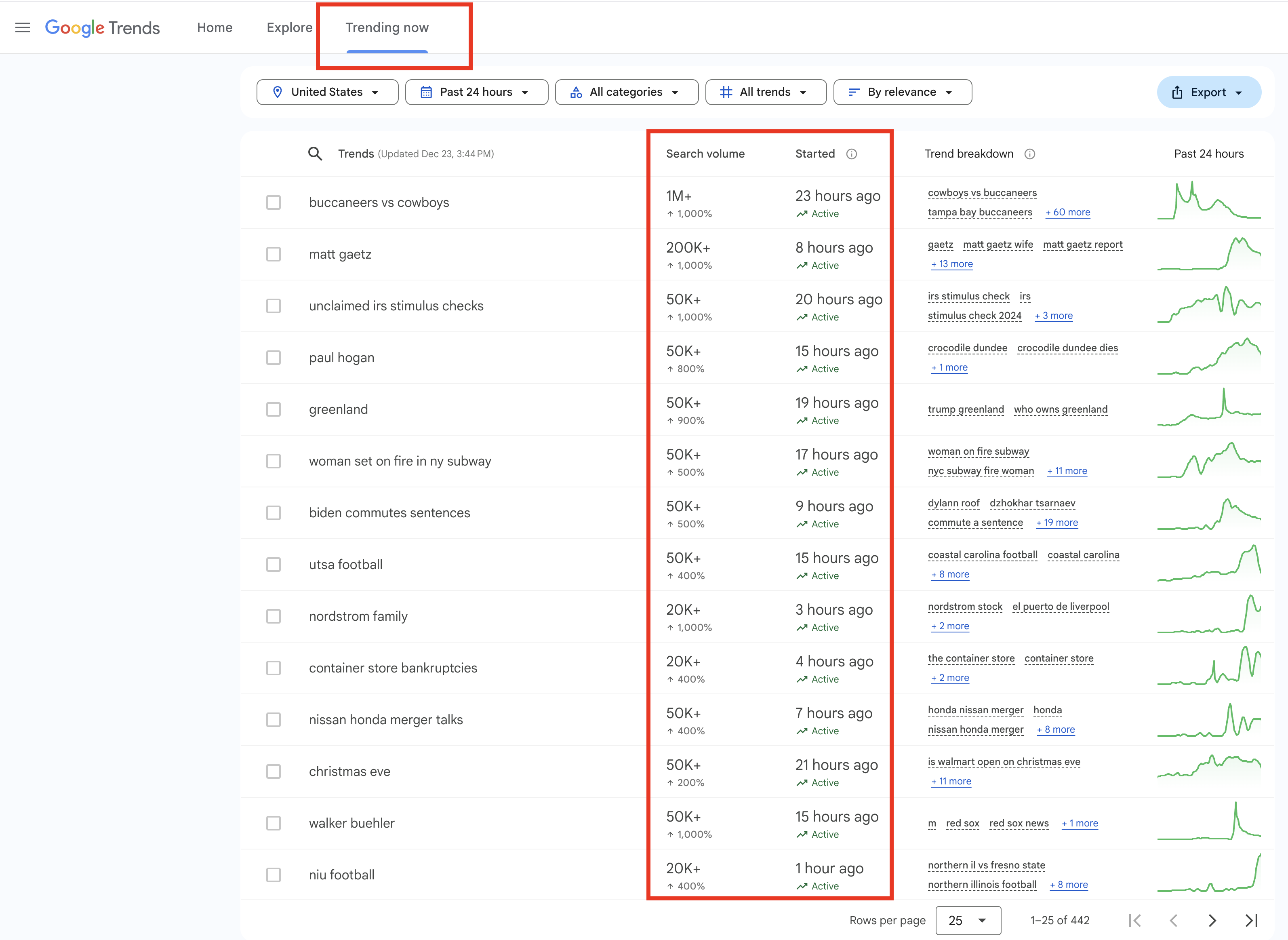Click the crocodile dundee dies query link
Screen dimensions: 1288x940
pyautogui.click(x=1068, y=348)
